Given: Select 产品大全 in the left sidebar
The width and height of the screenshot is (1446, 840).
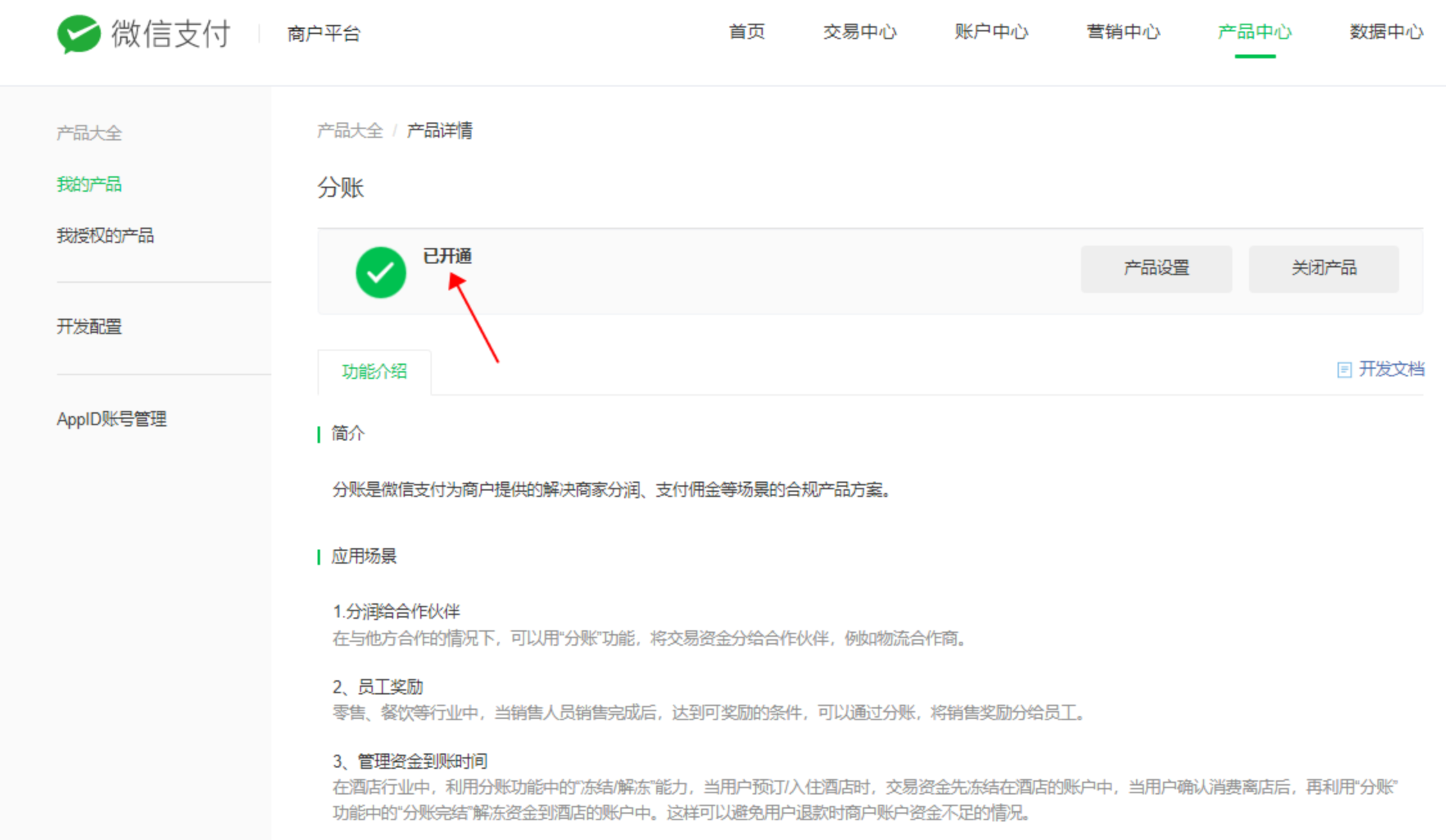Looking at the screenshot, I should [x=89, y=133].
